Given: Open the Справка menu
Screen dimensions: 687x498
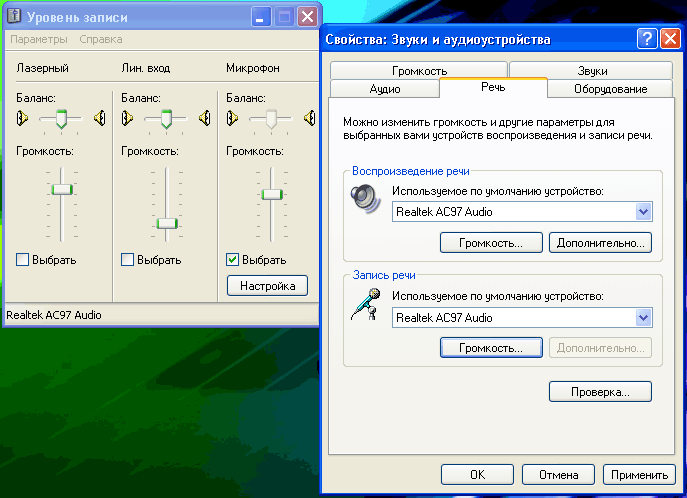Looking at the screenshot, I should tap(101, 39).
